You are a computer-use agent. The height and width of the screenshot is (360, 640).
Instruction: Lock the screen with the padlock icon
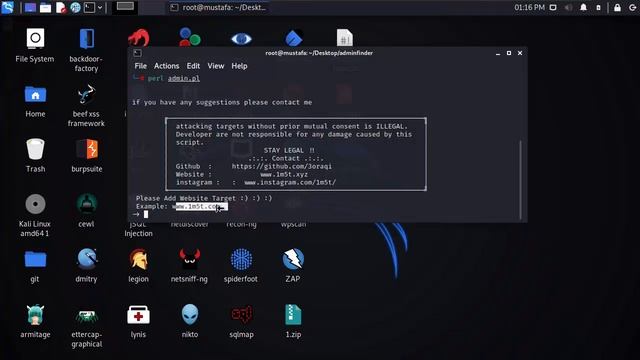[x=617, y=7]
